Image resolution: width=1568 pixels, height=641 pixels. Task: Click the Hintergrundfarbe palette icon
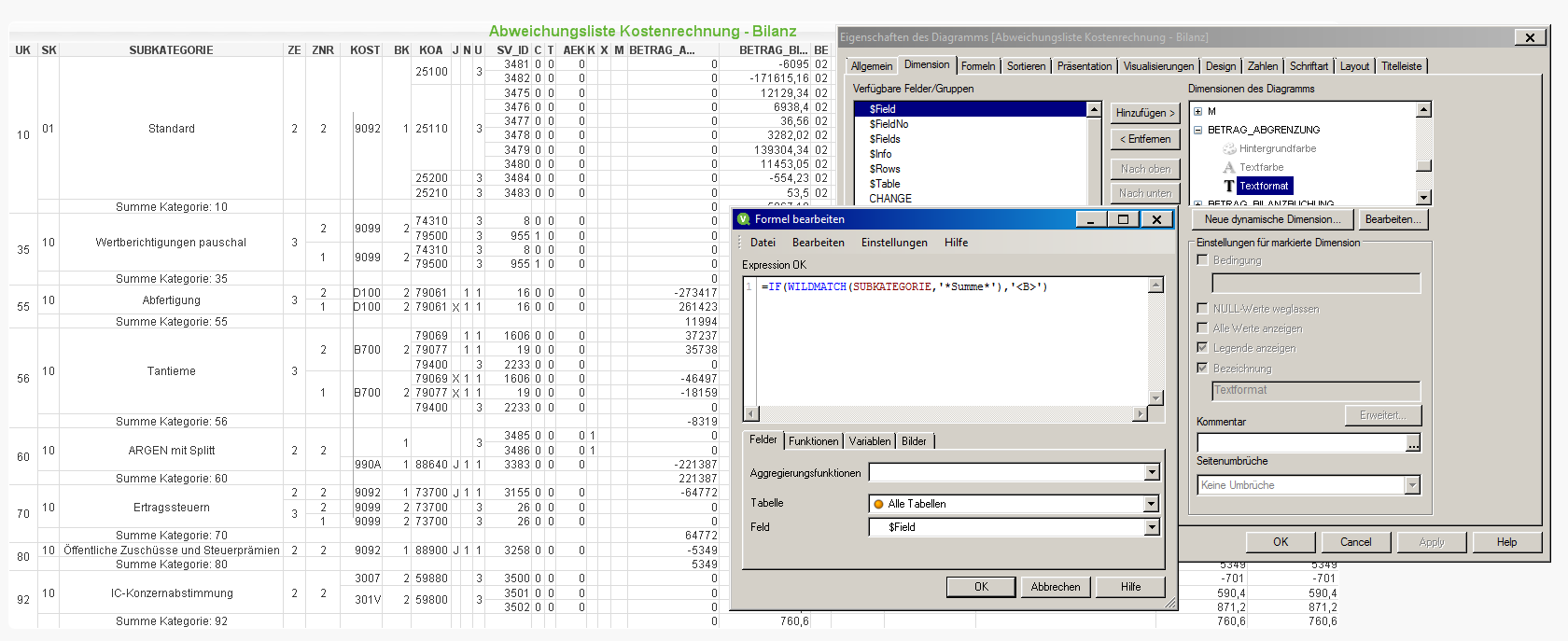pyautogui.click(x=1229, y=148)
